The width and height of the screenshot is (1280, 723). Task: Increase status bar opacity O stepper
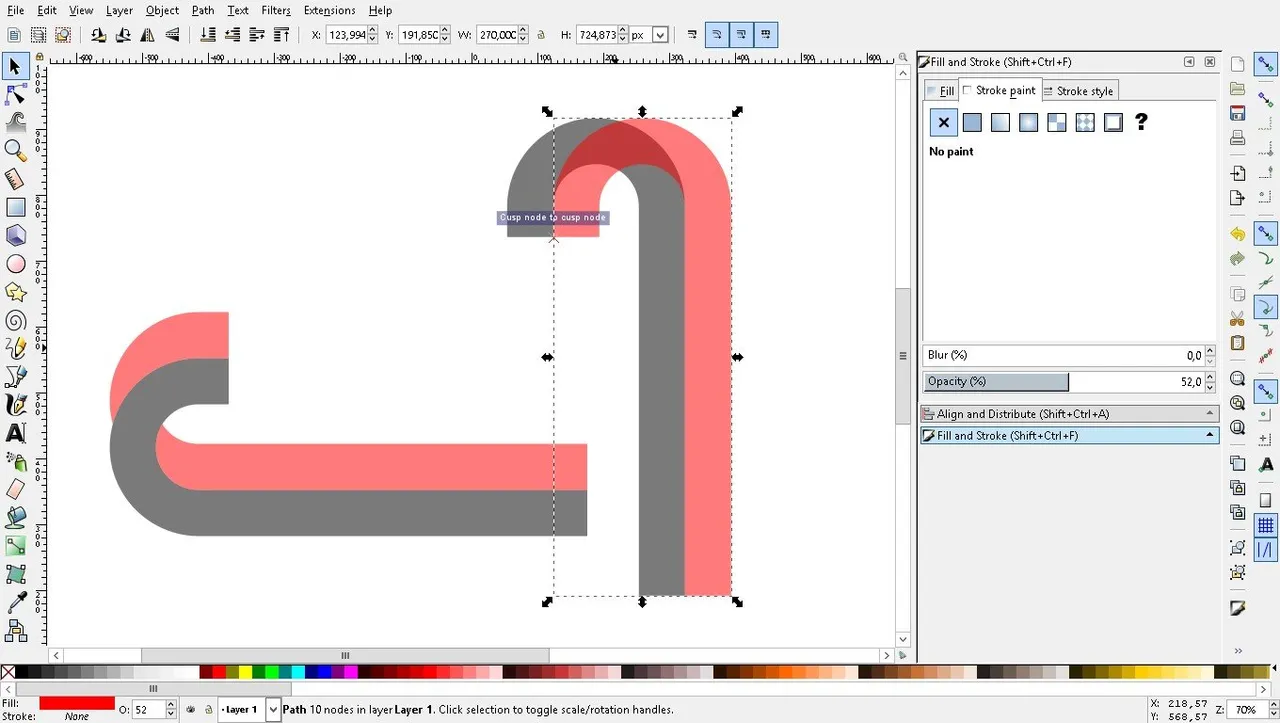point(171,705)
